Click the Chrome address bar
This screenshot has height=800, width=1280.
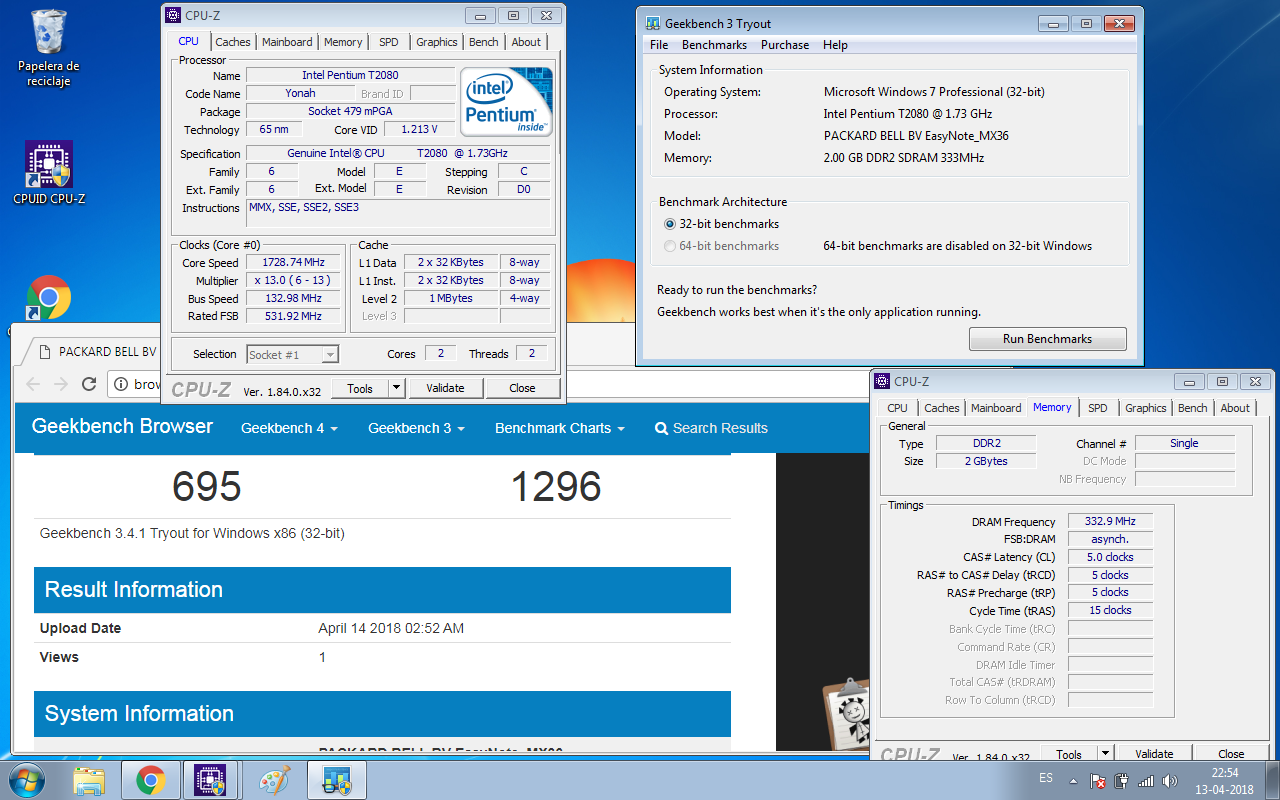tap(350, 384)
